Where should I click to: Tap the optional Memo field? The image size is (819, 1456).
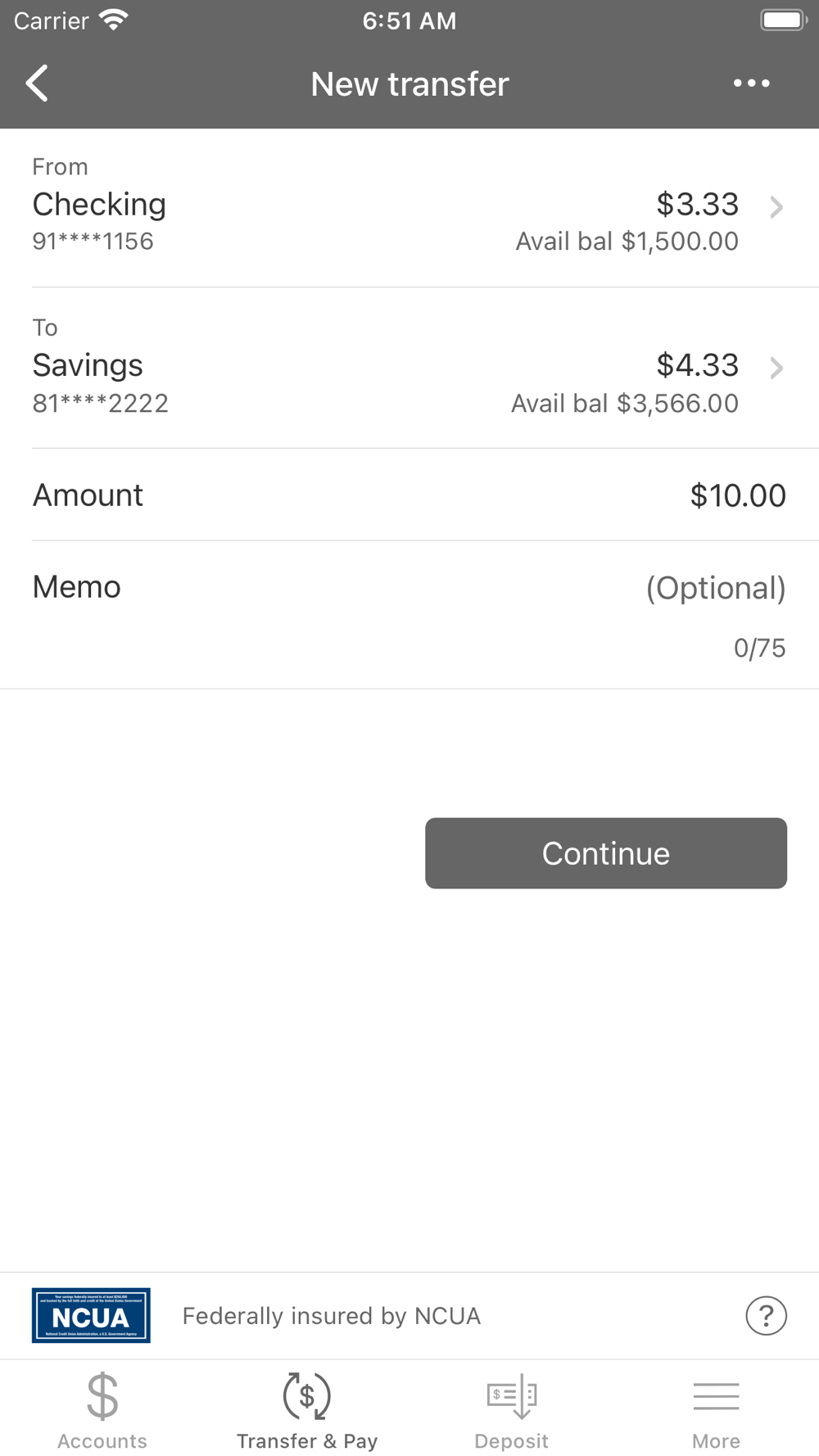click(x=715, y=588)
